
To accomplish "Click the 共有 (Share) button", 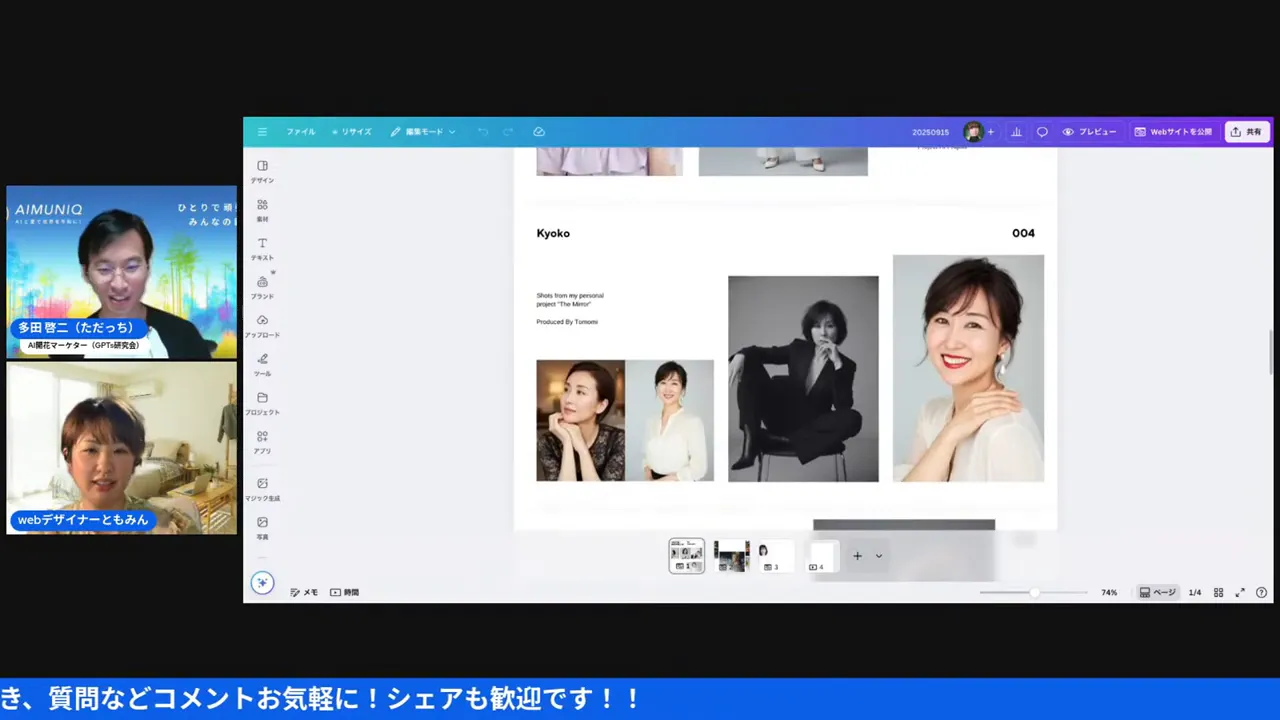I will [1247, 132].
